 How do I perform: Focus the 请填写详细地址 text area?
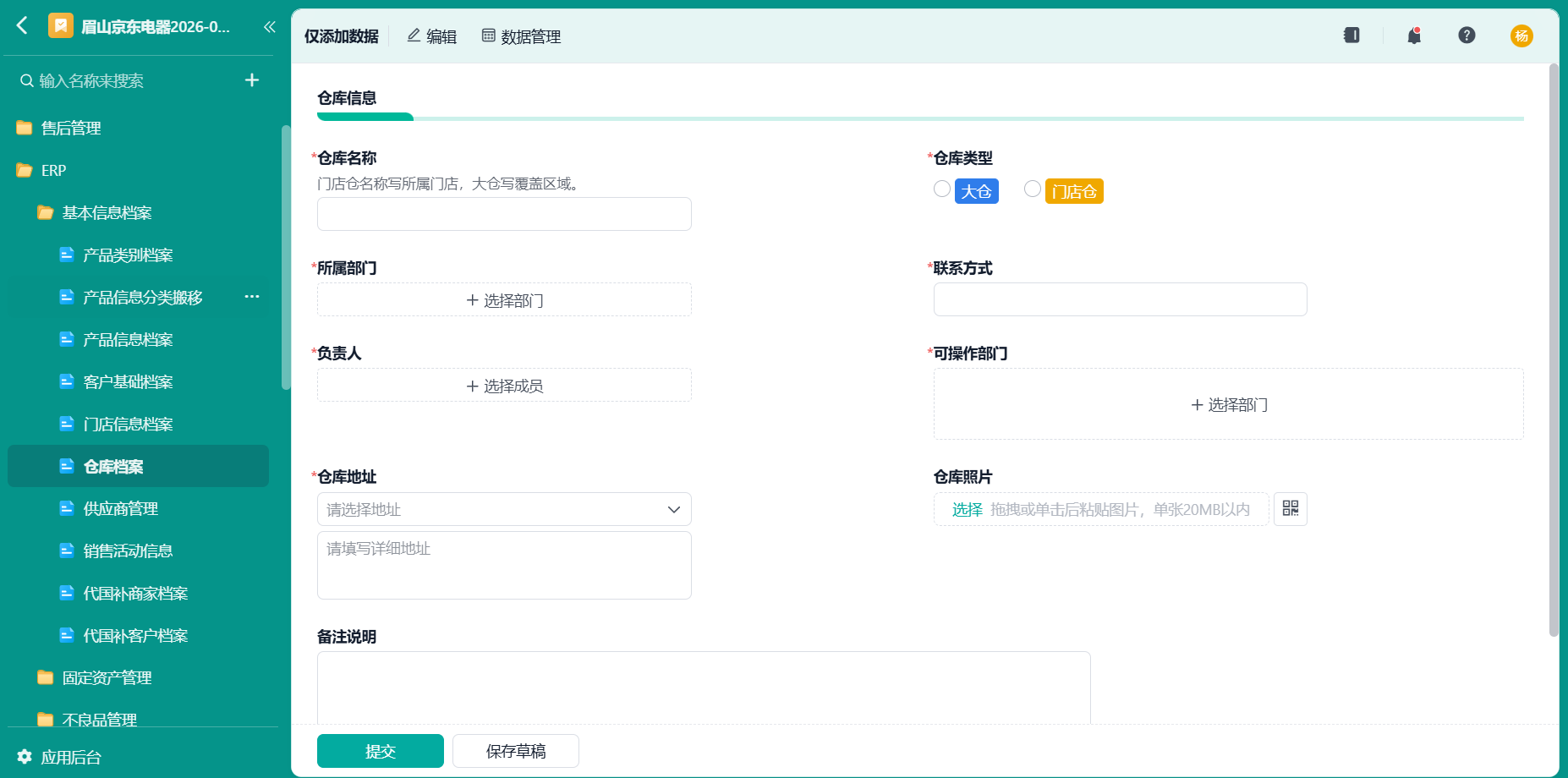(504, 565)
